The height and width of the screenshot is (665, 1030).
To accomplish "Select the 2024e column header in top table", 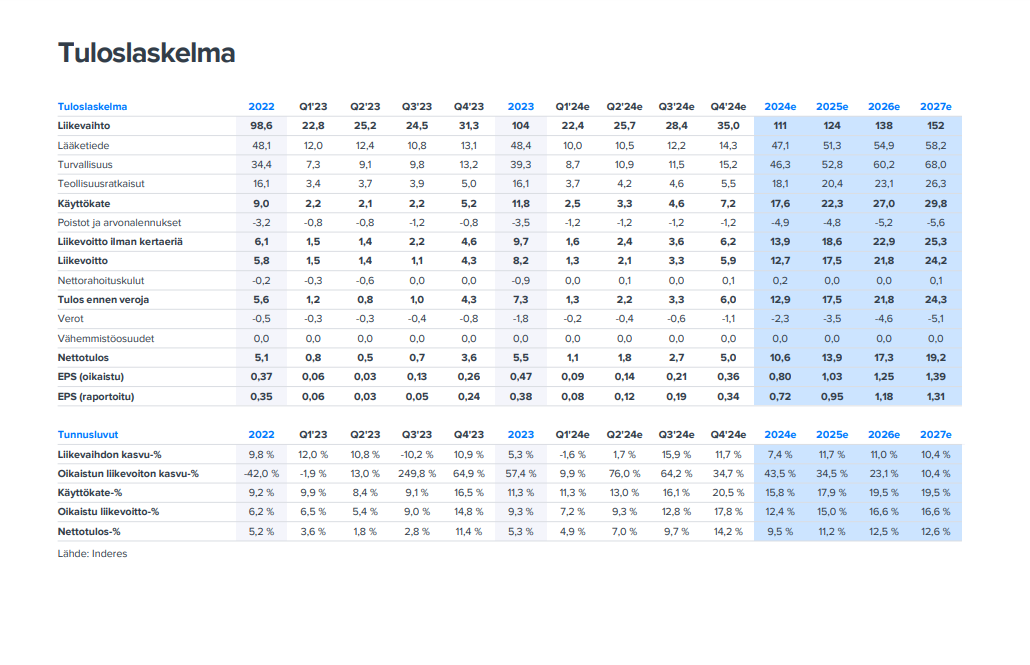I will [x=780, y=107].
